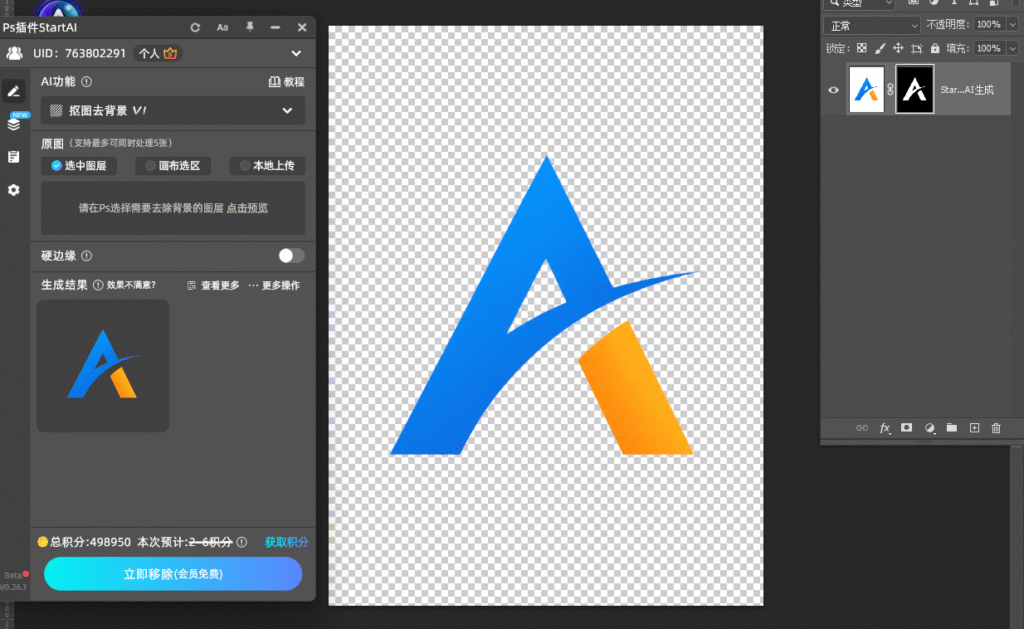Screen dimensions: 1024x629
Task: Lock all with the padlock icon
Action: (x=935, y=48)
